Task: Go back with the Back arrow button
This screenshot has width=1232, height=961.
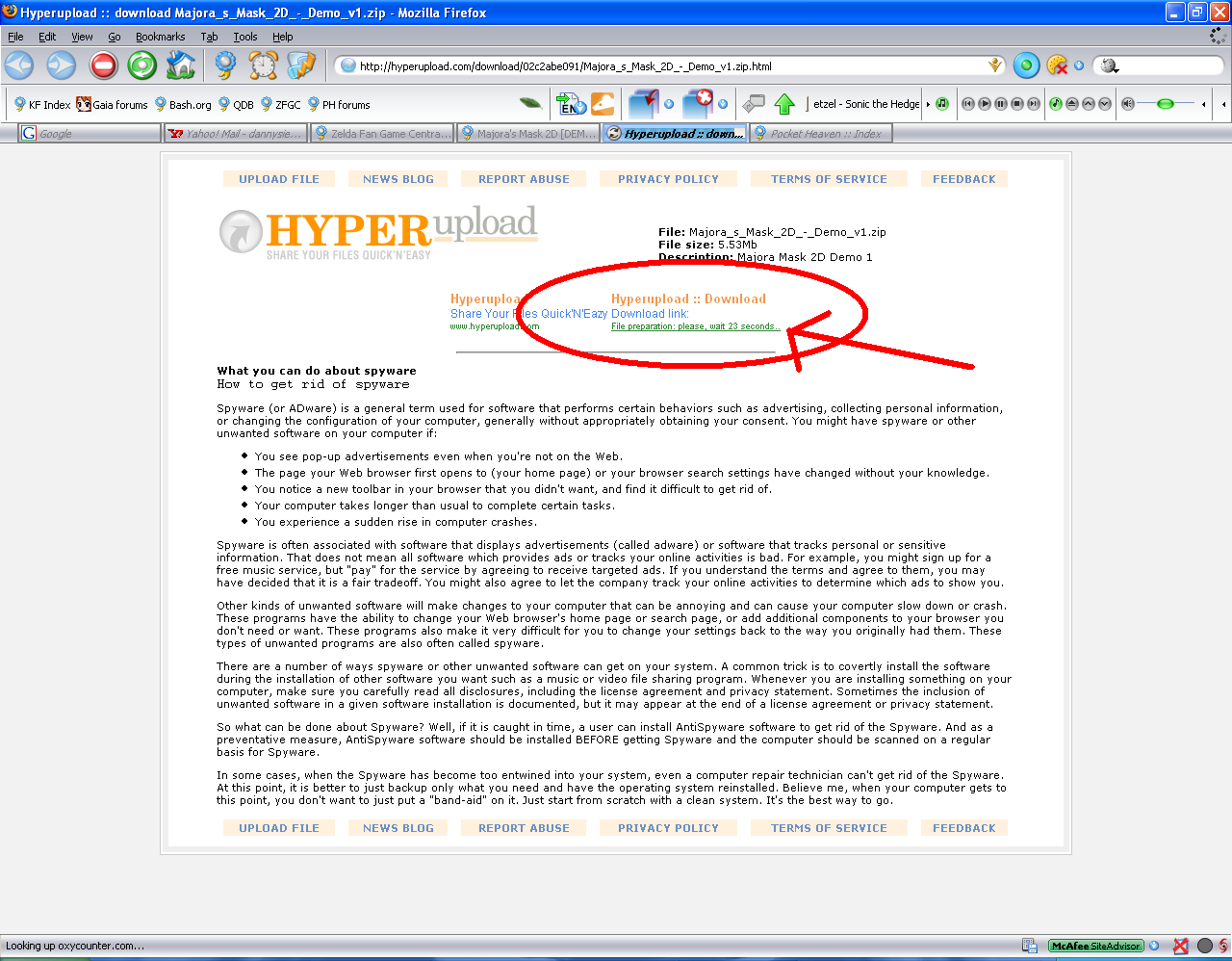Action: pos(19,65)
